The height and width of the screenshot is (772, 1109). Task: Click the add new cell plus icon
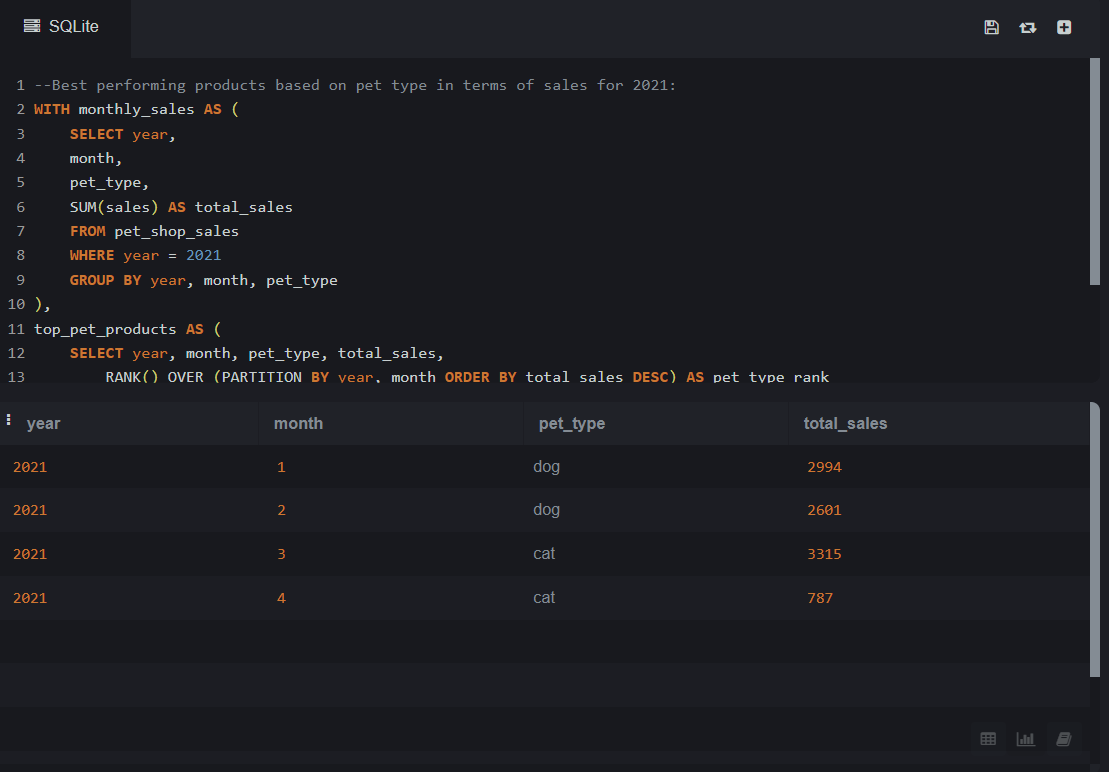point(1064,27)
